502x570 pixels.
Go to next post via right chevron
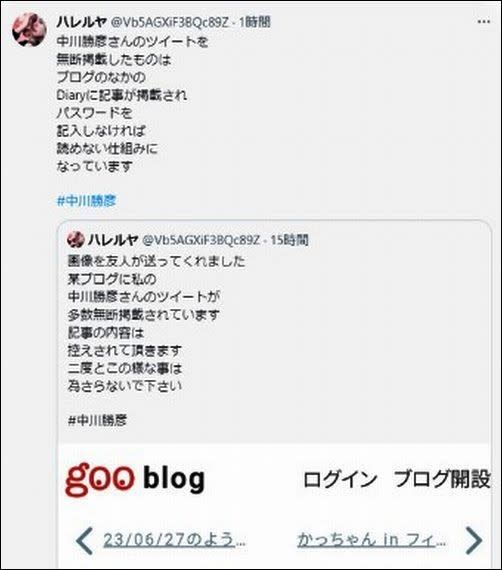tap(474, 541)
